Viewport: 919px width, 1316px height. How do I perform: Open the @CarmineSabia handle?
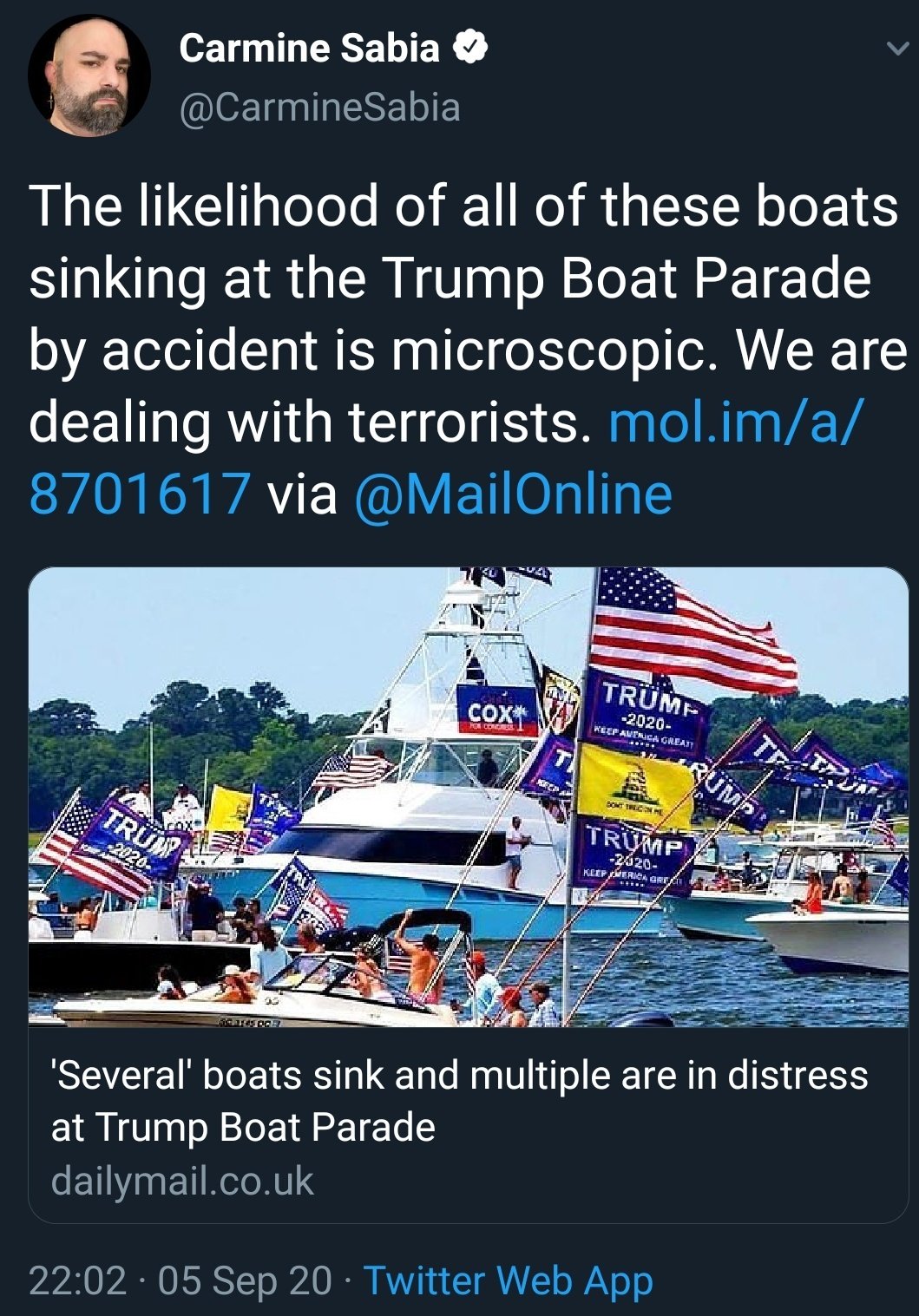[x=319, y=108]
